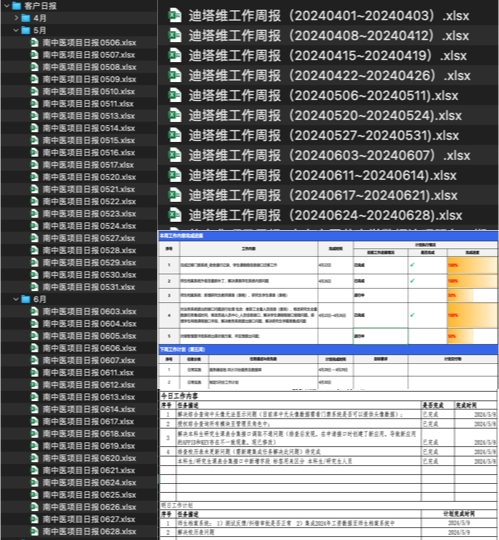Collapse the 5月 folder
499x540 pixels.
click(16, 30)
